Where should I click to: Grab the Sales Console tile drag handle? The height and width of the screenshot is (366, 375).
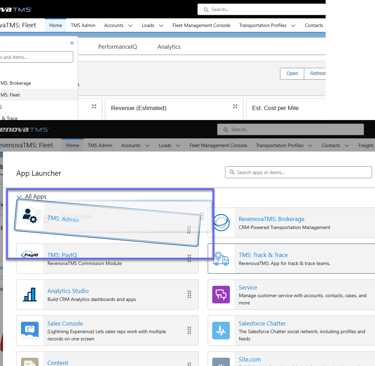click(189, 330)
